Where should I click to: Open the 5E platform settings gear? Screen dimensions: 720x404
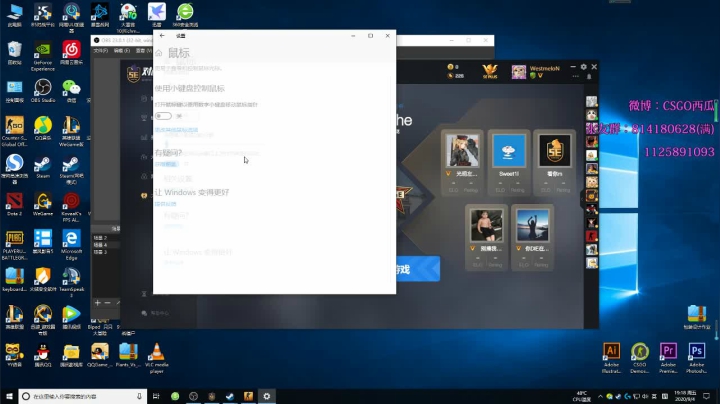tap(583, 67)
